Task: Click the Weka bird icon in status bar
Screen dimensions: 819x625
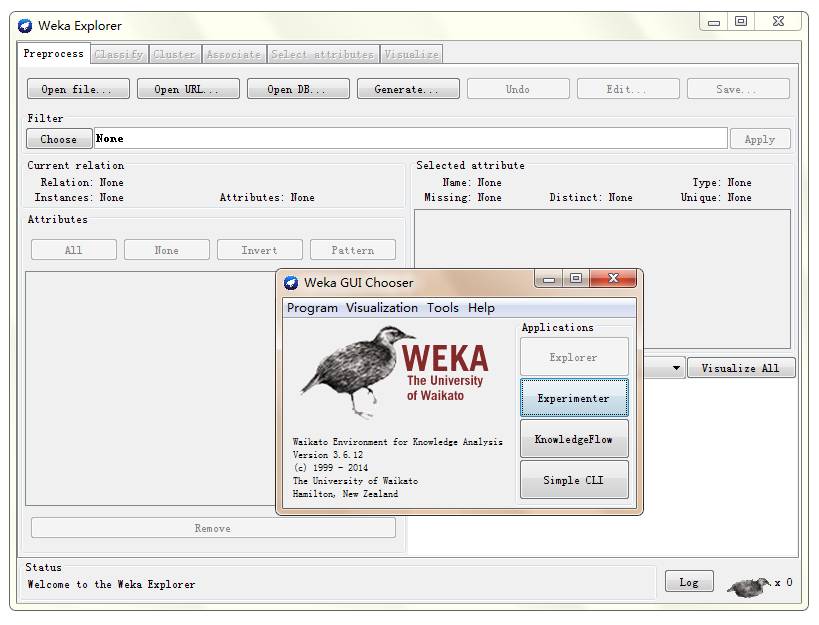Action: 748,587
